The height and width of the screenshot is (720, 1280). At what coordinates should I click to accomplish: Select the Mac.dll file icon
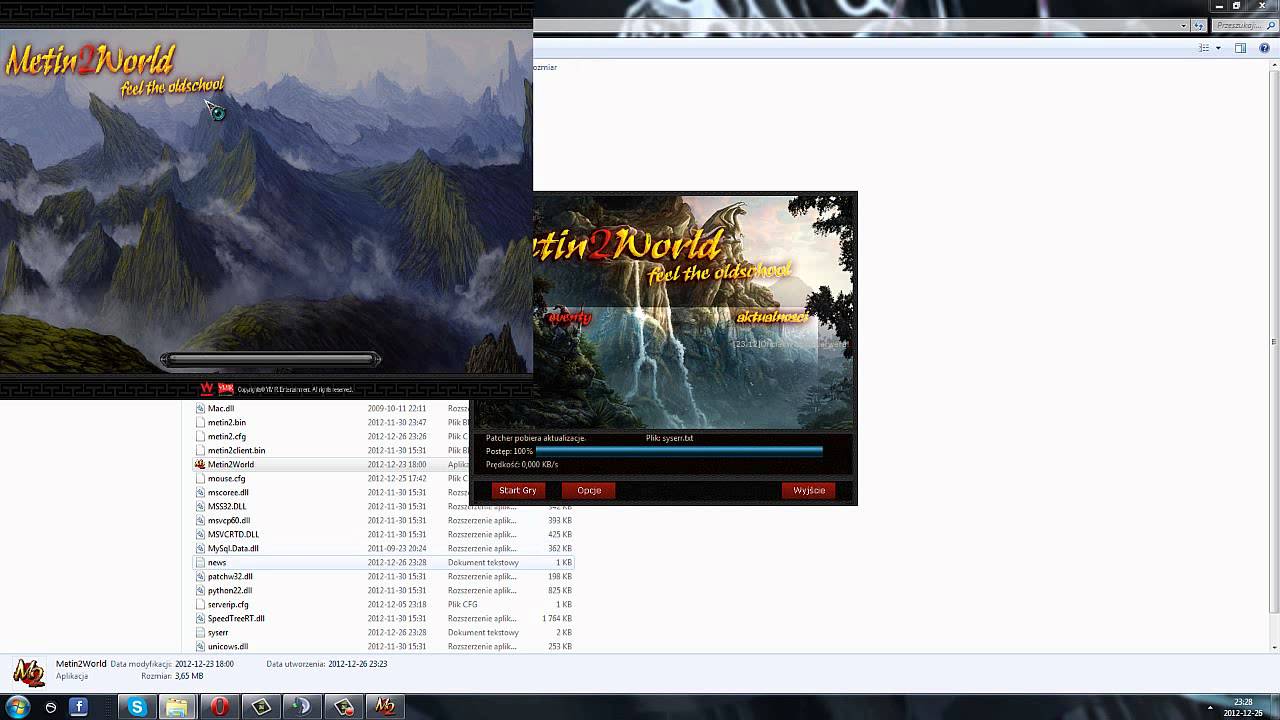(200, 408)
